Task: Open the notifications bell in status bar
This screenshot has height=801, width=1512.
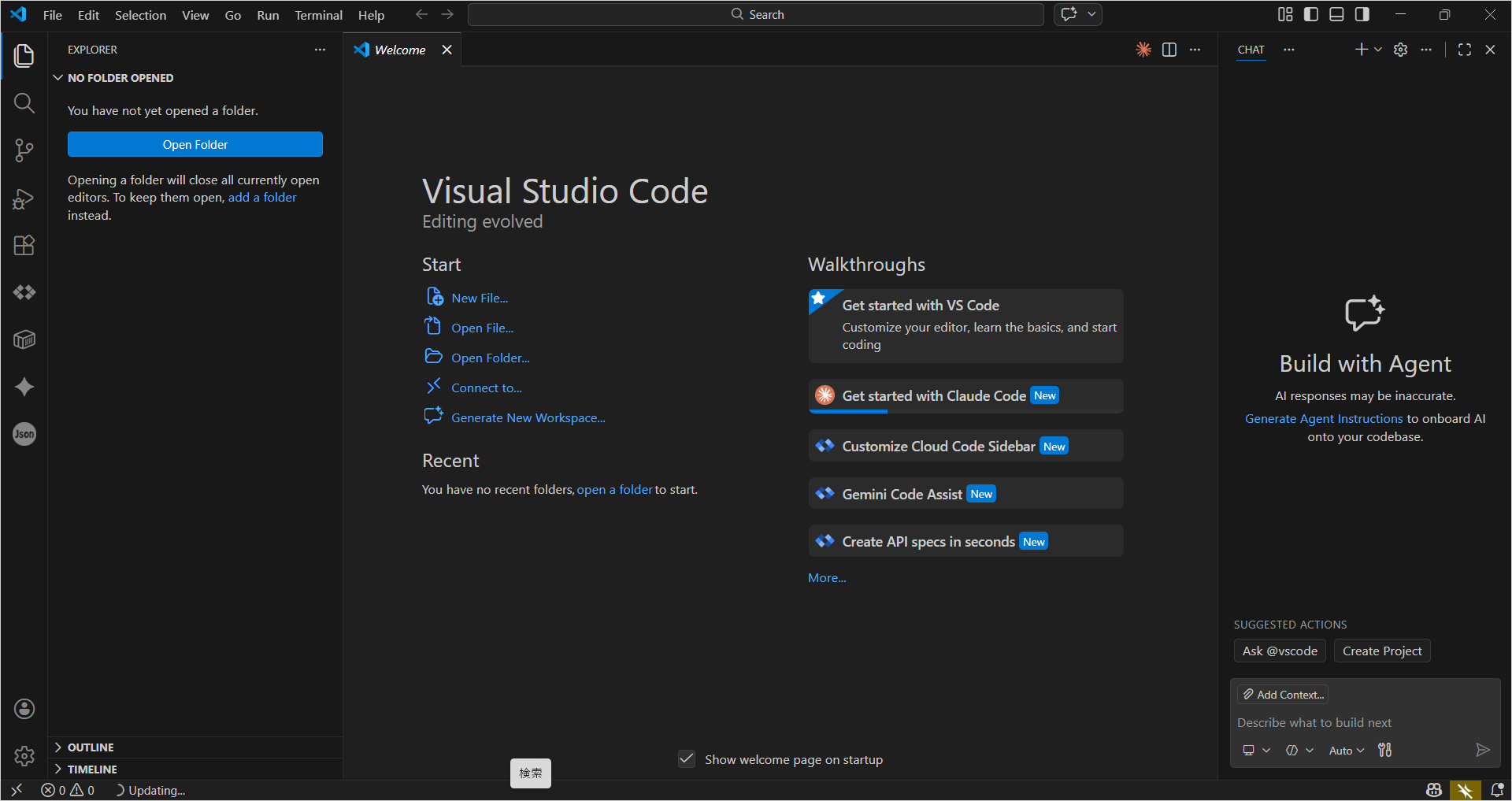Action: click(1497, 790)
